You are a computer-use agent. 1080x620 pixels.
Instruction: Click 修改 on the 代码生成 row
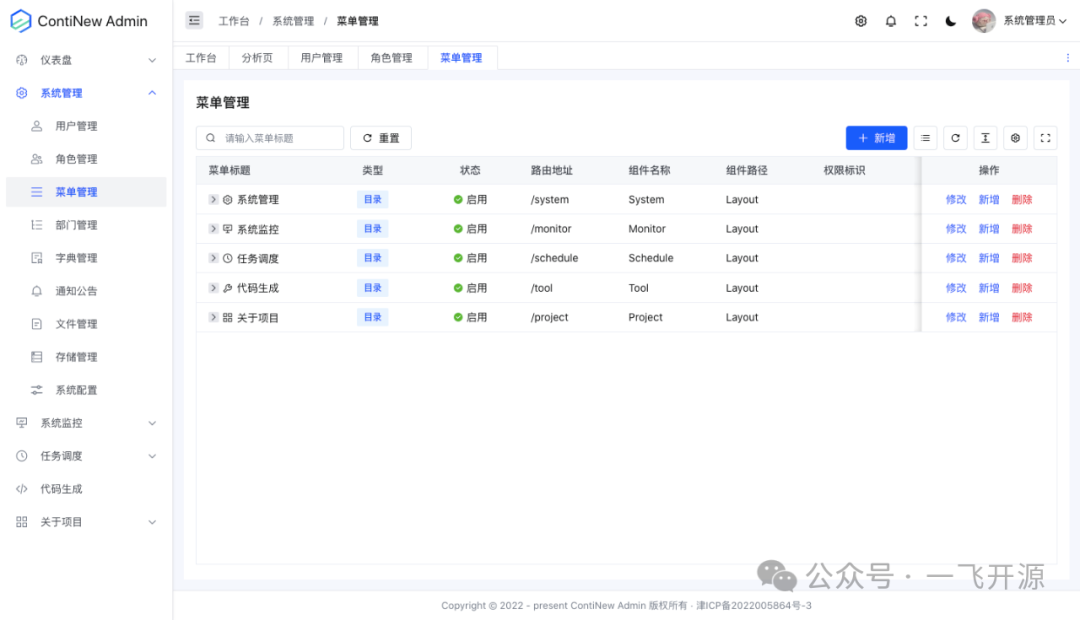click(955, 287)
